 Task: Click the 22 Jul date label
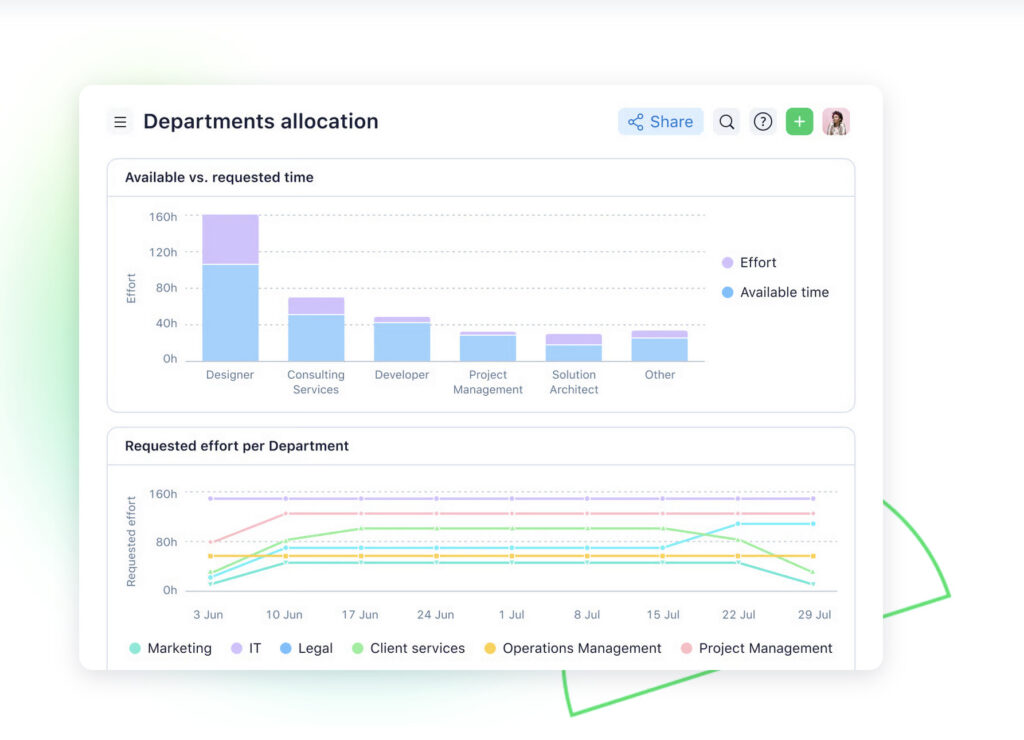tap(739, 615)
